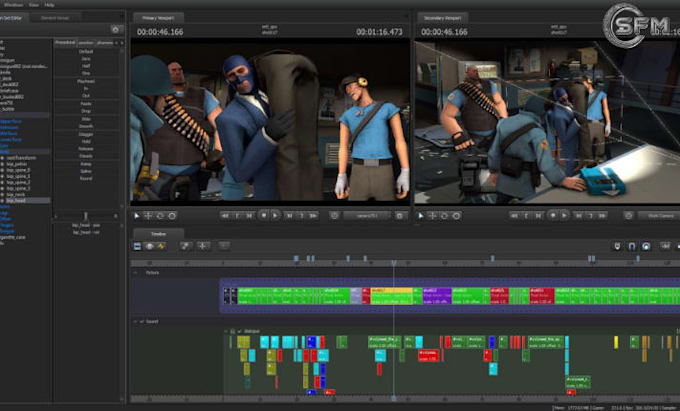Jump to first frame in Primary Viewport

[x=225, y=215]
